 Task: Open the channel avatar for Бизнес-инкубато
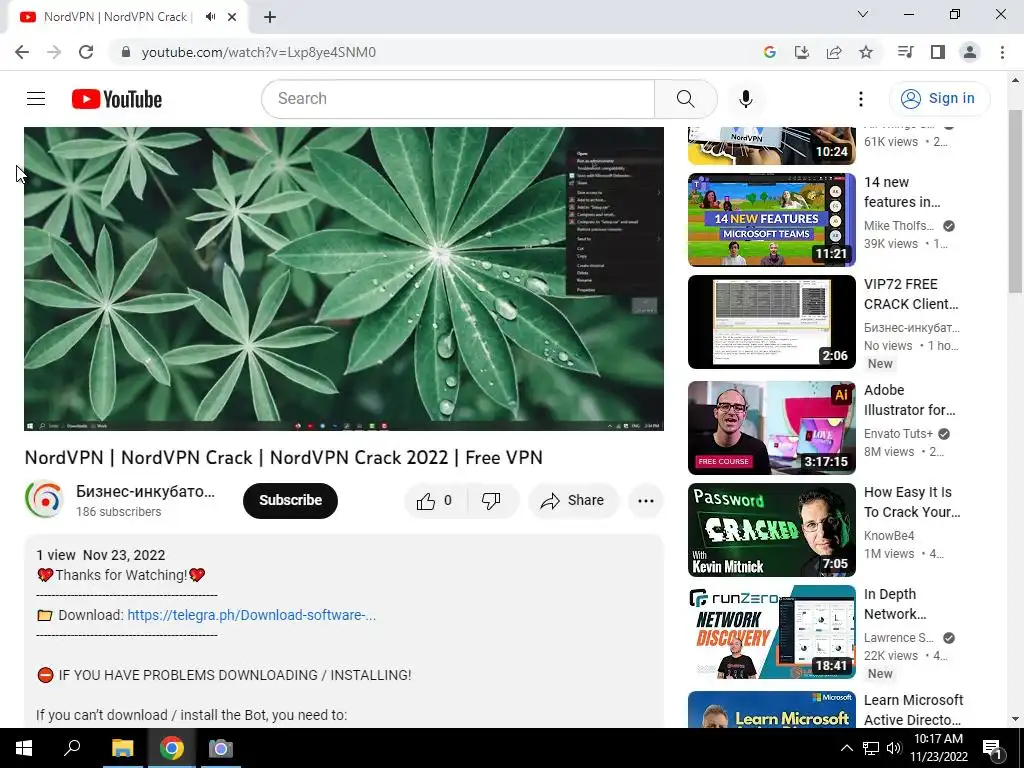[44, 500]
